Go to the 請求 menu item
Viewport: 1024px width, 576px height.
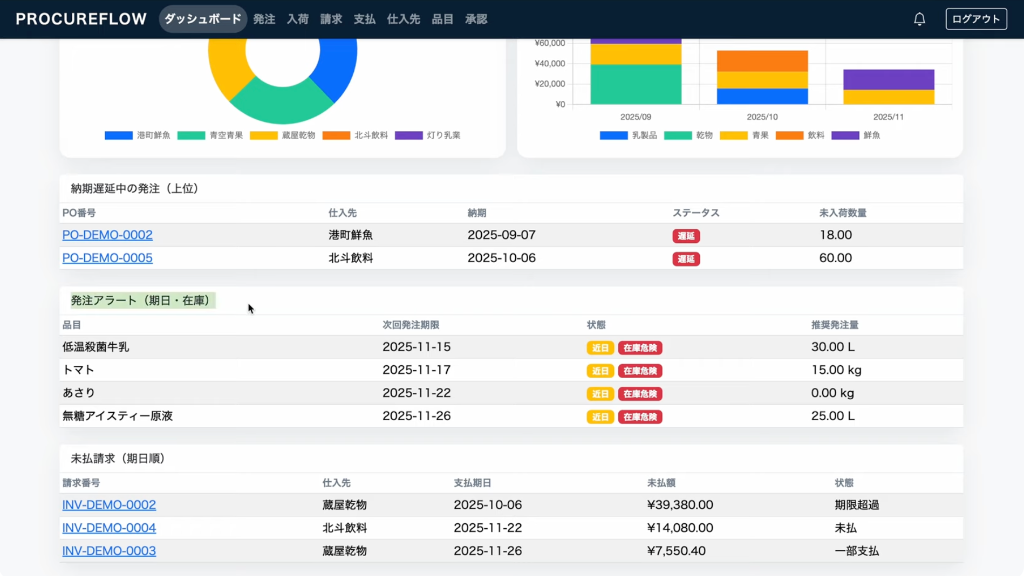[331, 19]
